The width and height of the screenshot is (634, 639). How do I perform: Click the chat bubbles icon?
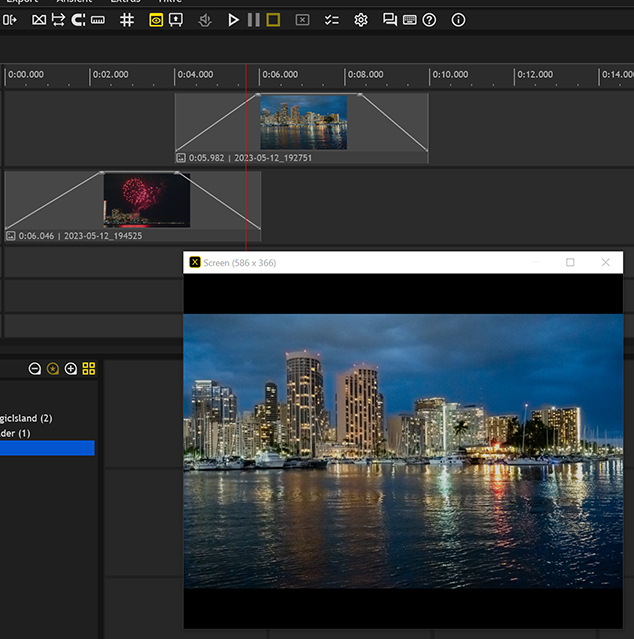pyautogui.click(x=390, y=20)
